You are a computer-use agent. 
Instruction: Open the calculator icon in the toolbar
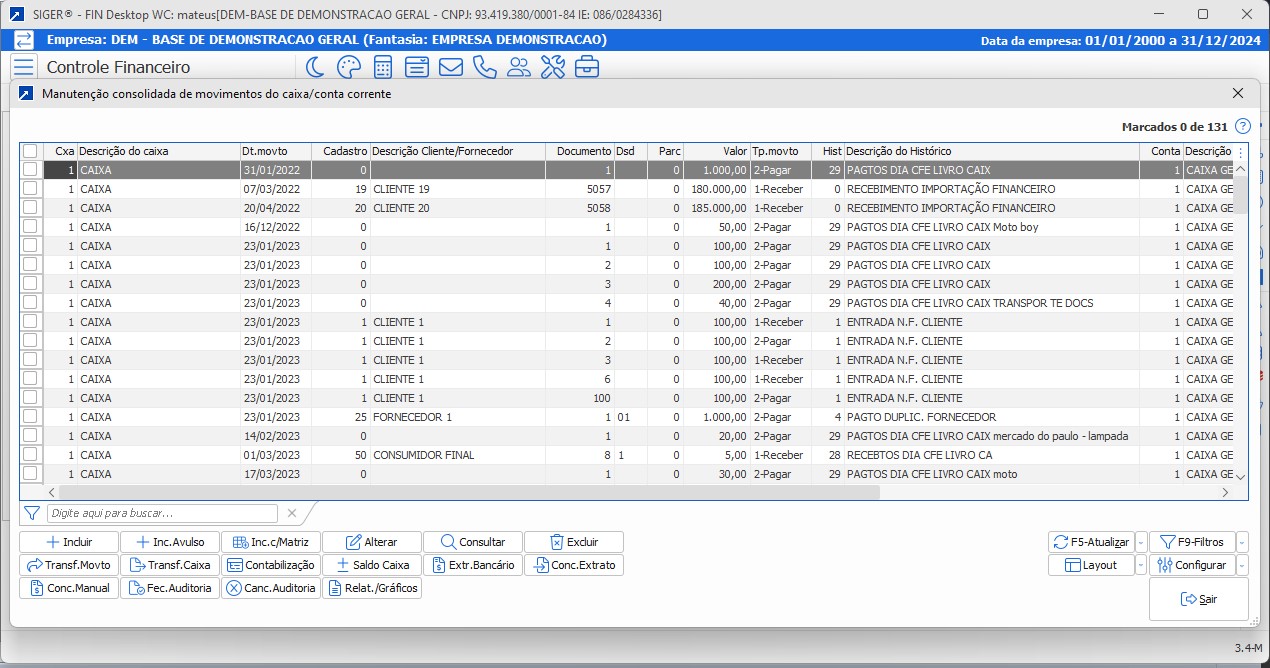point(382,67)
